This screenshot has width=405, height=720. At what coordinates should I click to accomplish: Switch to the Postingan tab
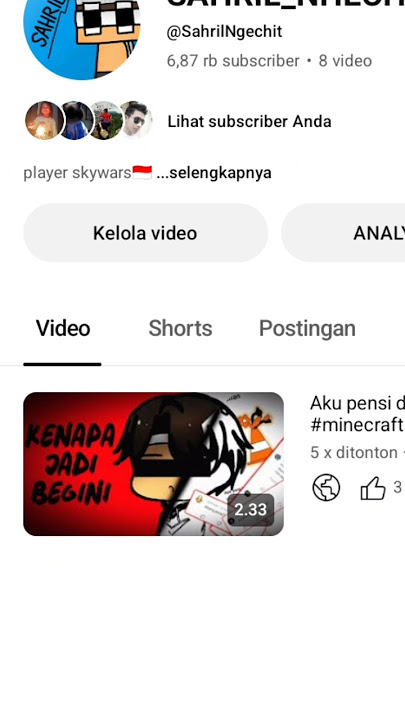(x=307, y=328)
